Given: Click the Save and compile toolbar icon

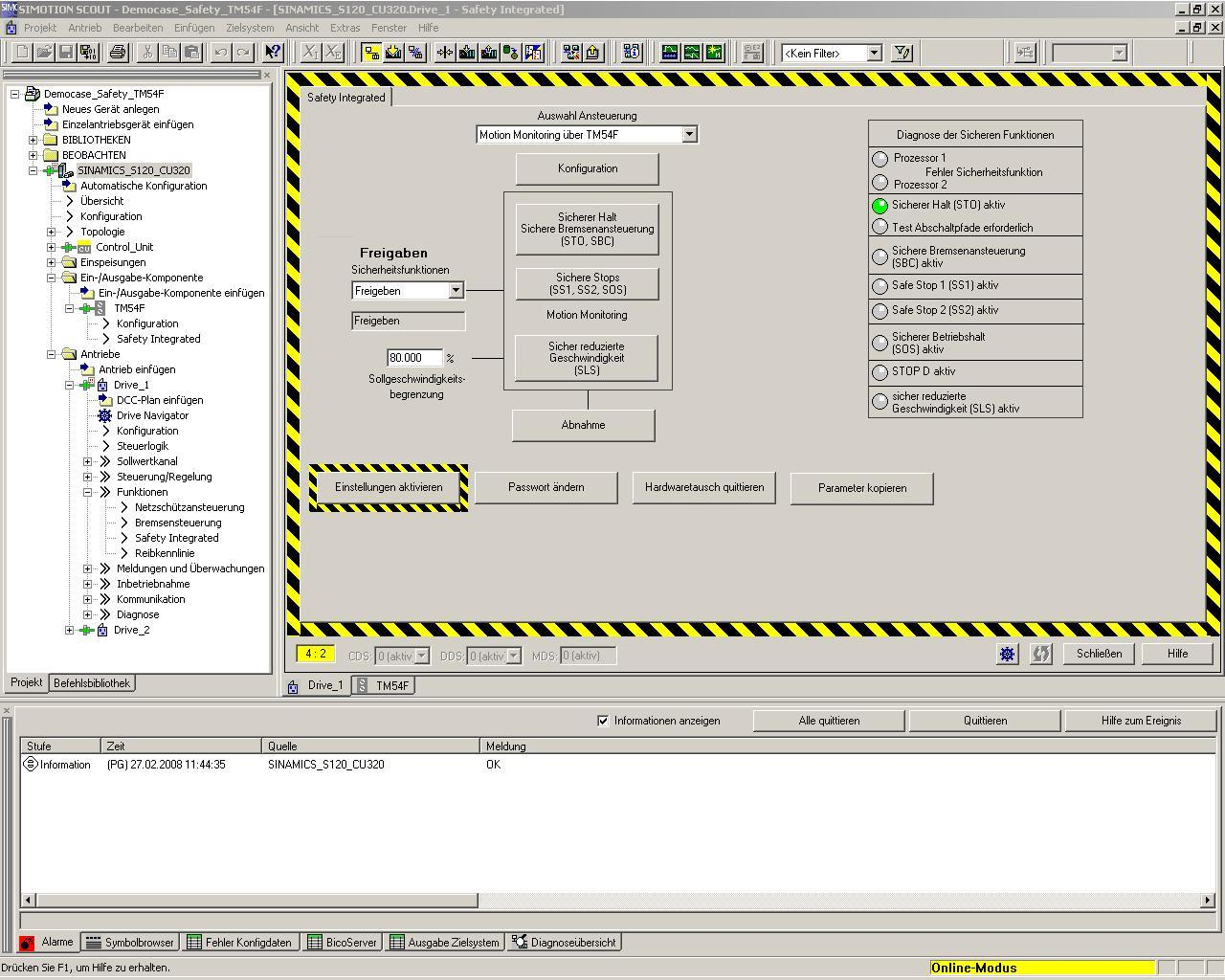Looking at the screenshot, I should point(87,53).
